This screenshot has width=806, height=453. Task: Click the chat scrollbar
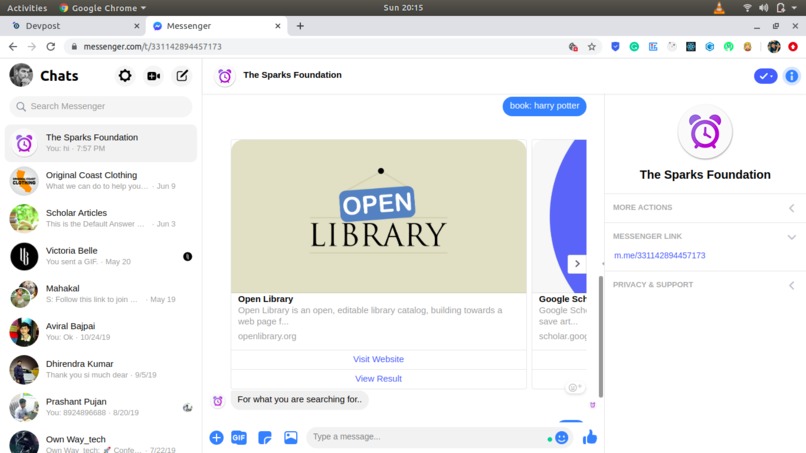(x=600, y=337)
